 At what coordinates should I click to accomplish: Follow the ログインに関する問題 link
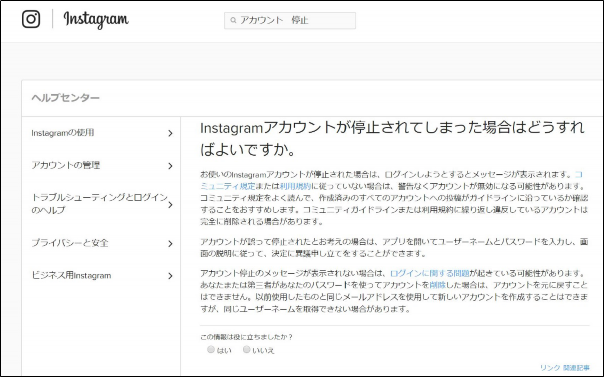430,273
